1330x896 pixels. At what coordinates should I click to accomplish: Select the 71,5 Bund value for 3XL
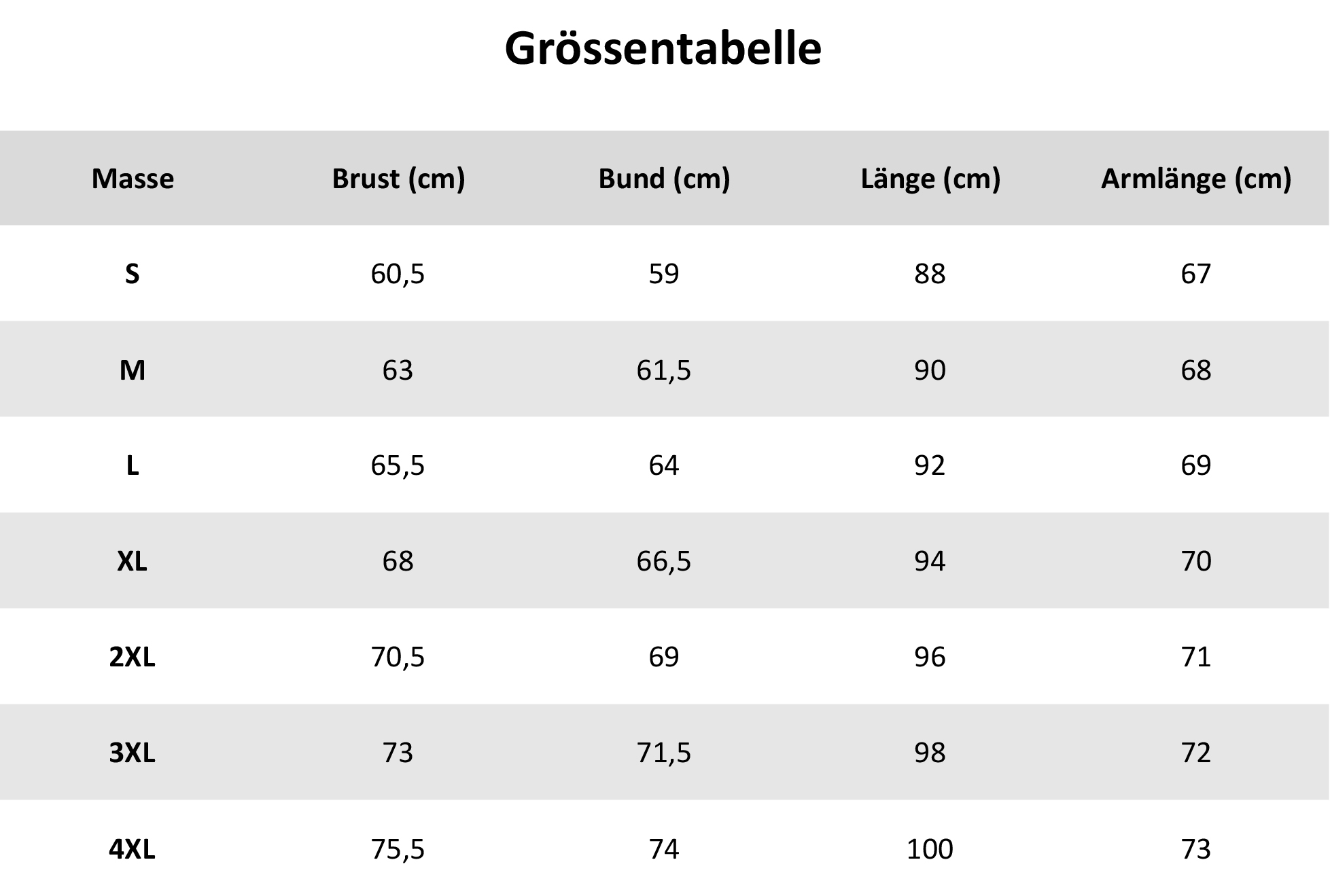[x=663, y=753]
